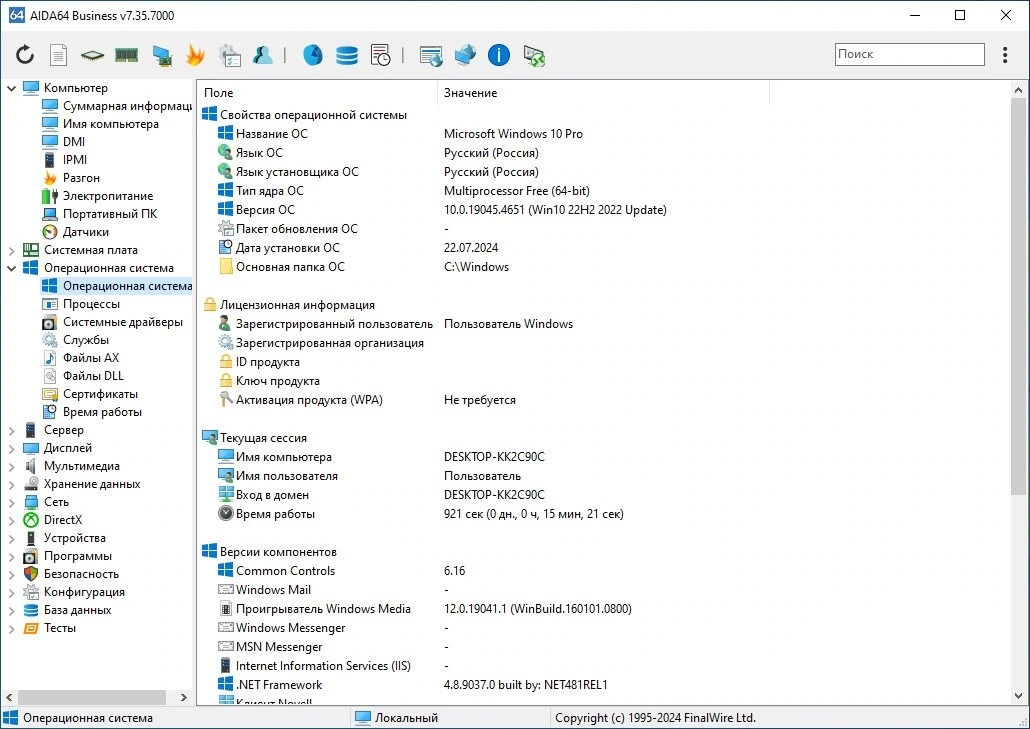1030x729 pixels.
Task: Expand the DirectX tree node
Action: (11, 521)
